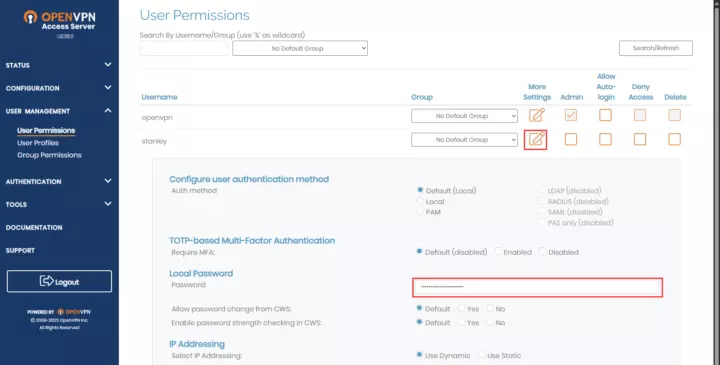The width and height of the screenshot is (720, 365).
Task: Click the Powered by OpenVPN footer logo
Action: pyautogui.click(x=59, y=312)
